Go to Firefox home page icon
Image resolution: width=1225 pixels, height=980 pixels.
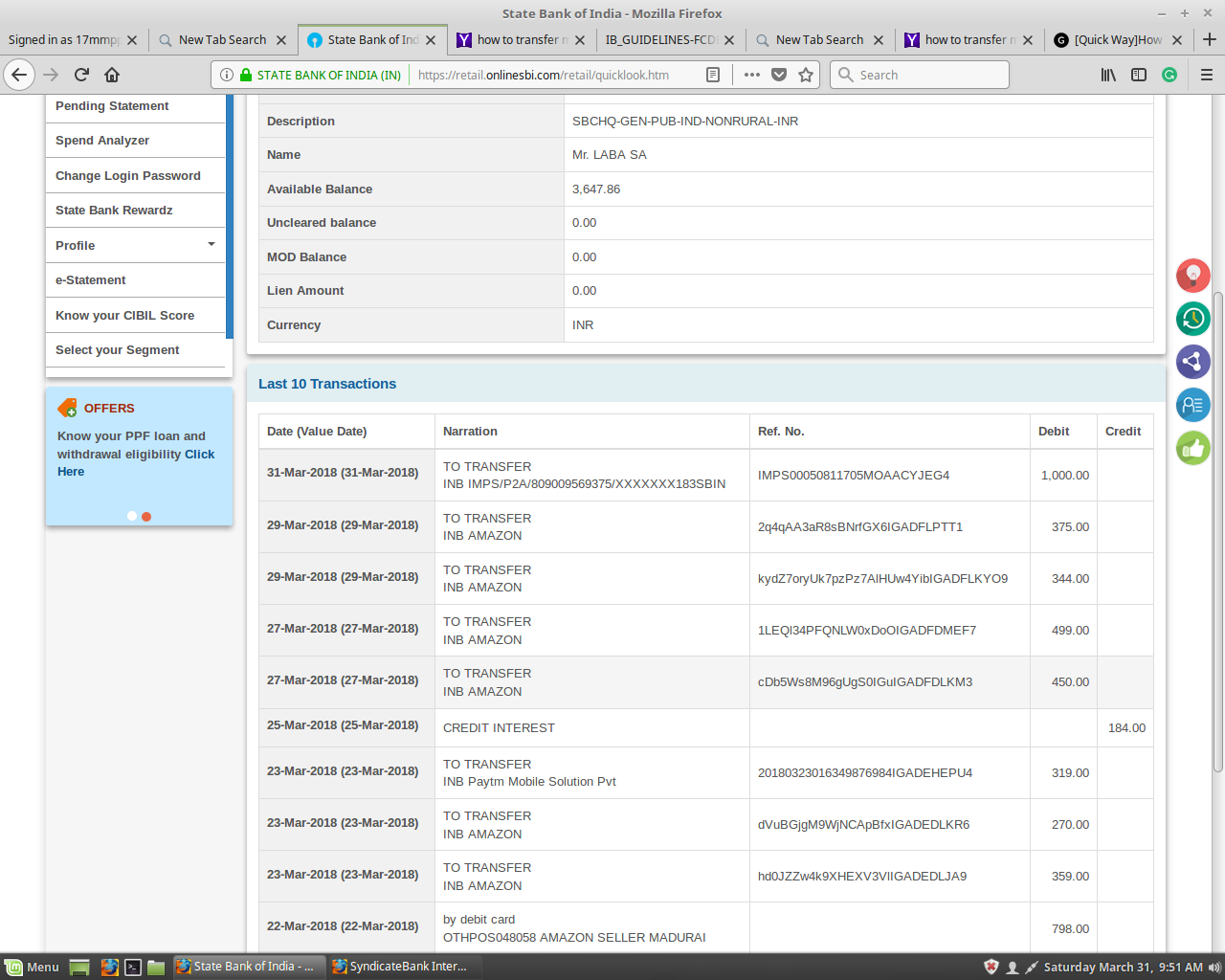click(x=112, y=75)
